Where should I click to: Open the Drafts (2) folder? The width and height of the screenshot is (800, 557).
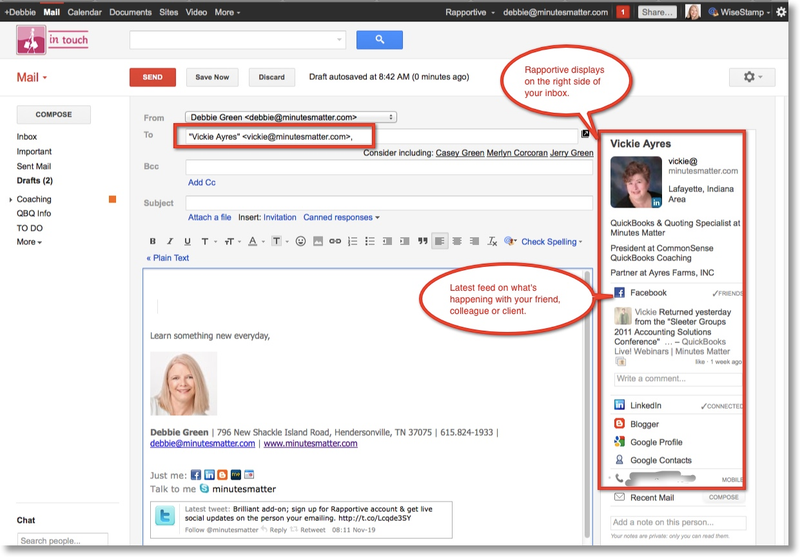tap(35, 181)
